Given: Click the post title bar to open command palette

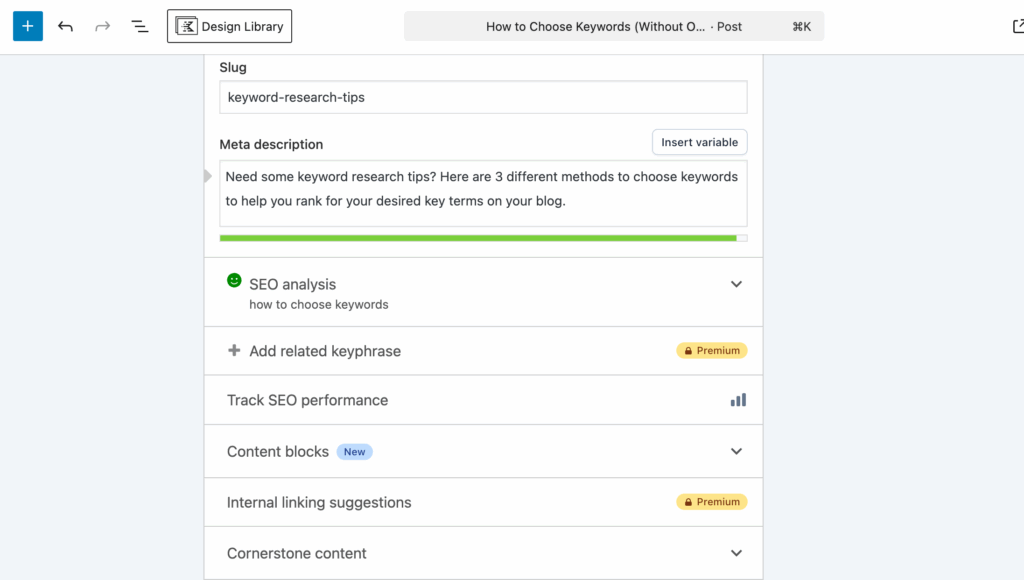Looking at the screenshot, I should pos(614,26).
